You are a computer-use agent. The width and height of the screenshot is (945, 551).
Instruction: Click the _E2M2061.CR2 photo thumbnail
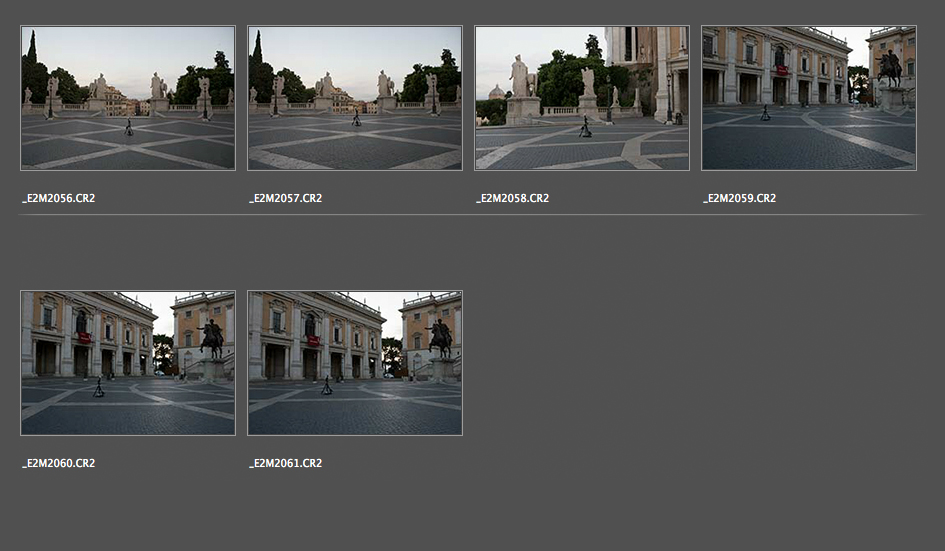pyautogui.click(x=355, y=363)
